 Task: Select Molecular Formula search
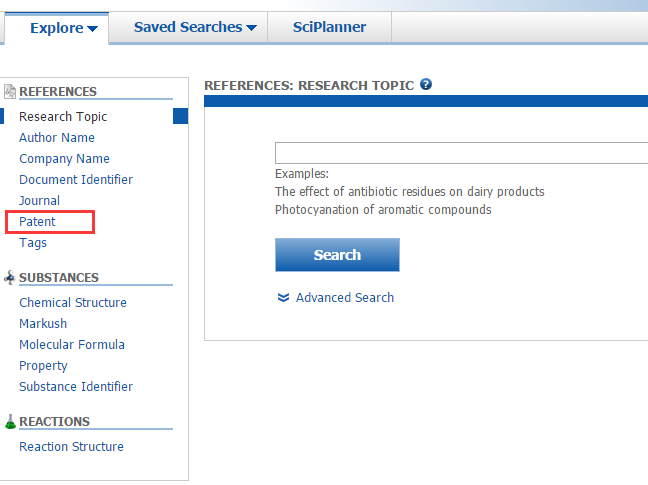tap(72, 345)
